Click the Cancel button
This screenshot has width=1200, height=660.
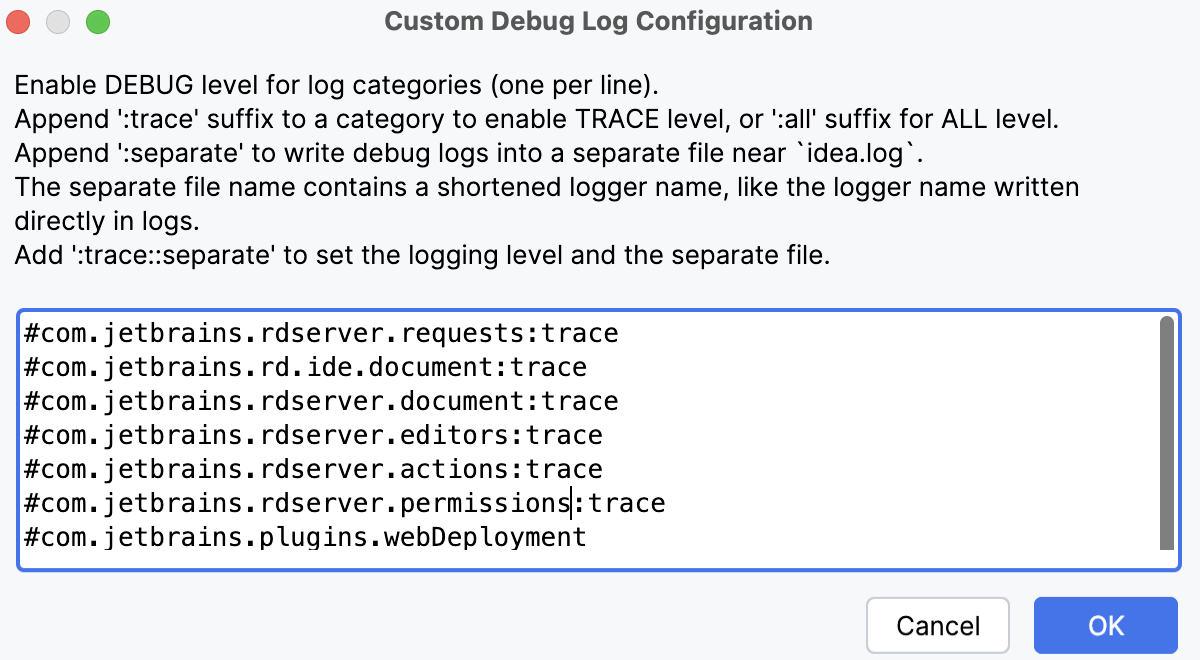pyautogui.click(x=937, y=625)
